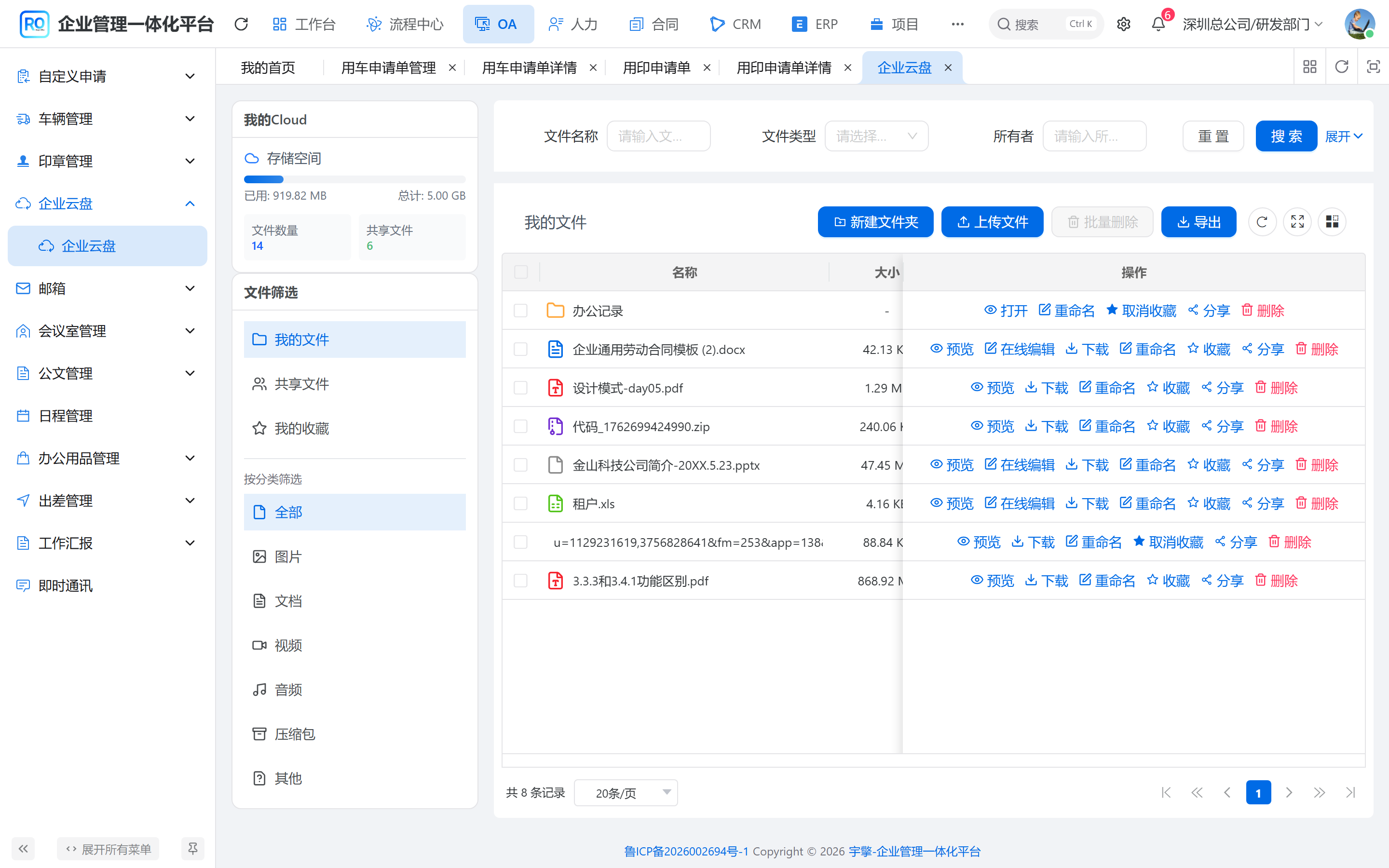Screen dimensions: 1389x868
Task: Close the 用车申请单管理 tab
Action: coord(452,68)
